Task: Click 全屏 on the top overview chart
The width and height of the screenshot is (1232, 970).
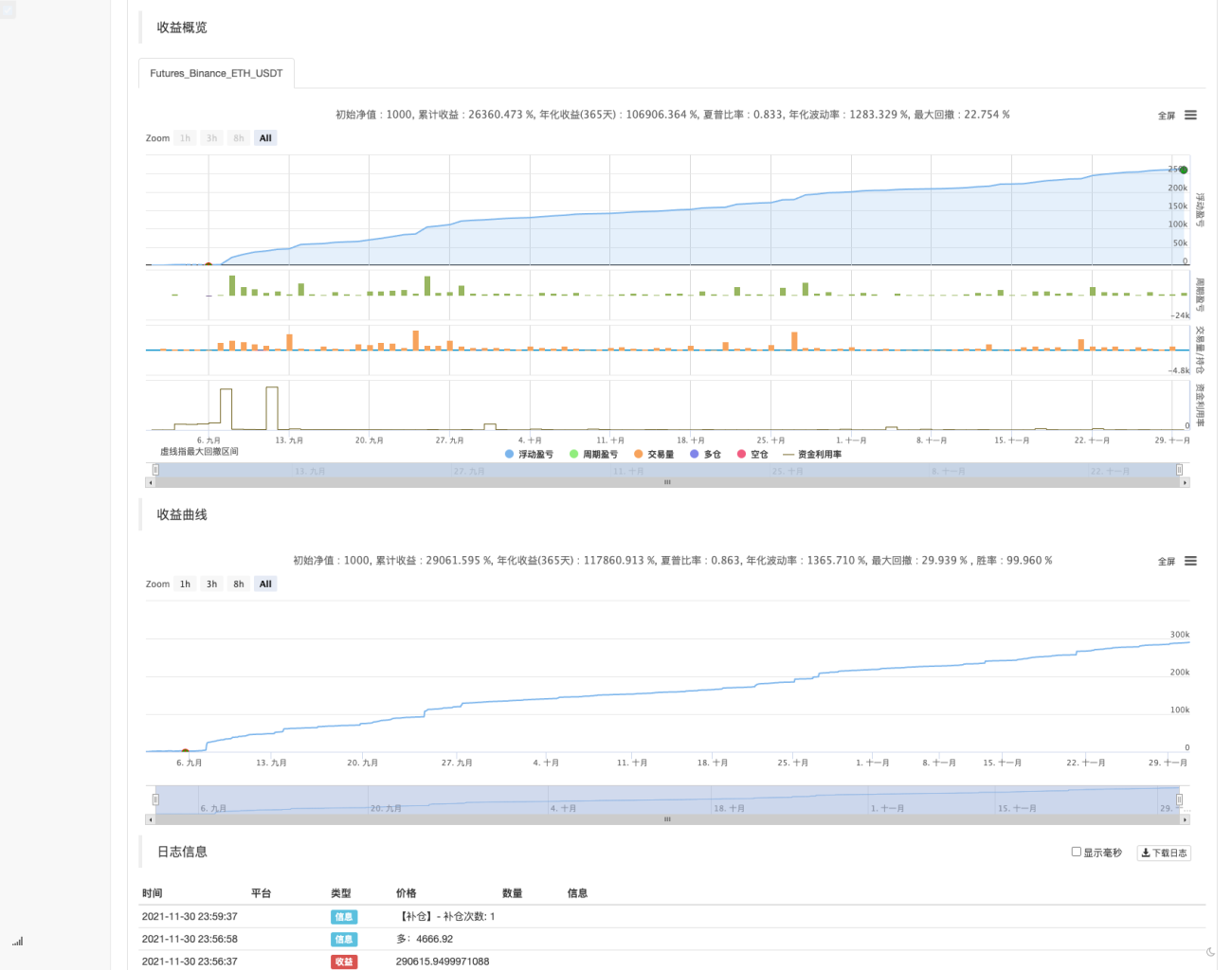Action: tap(1167, 116)
